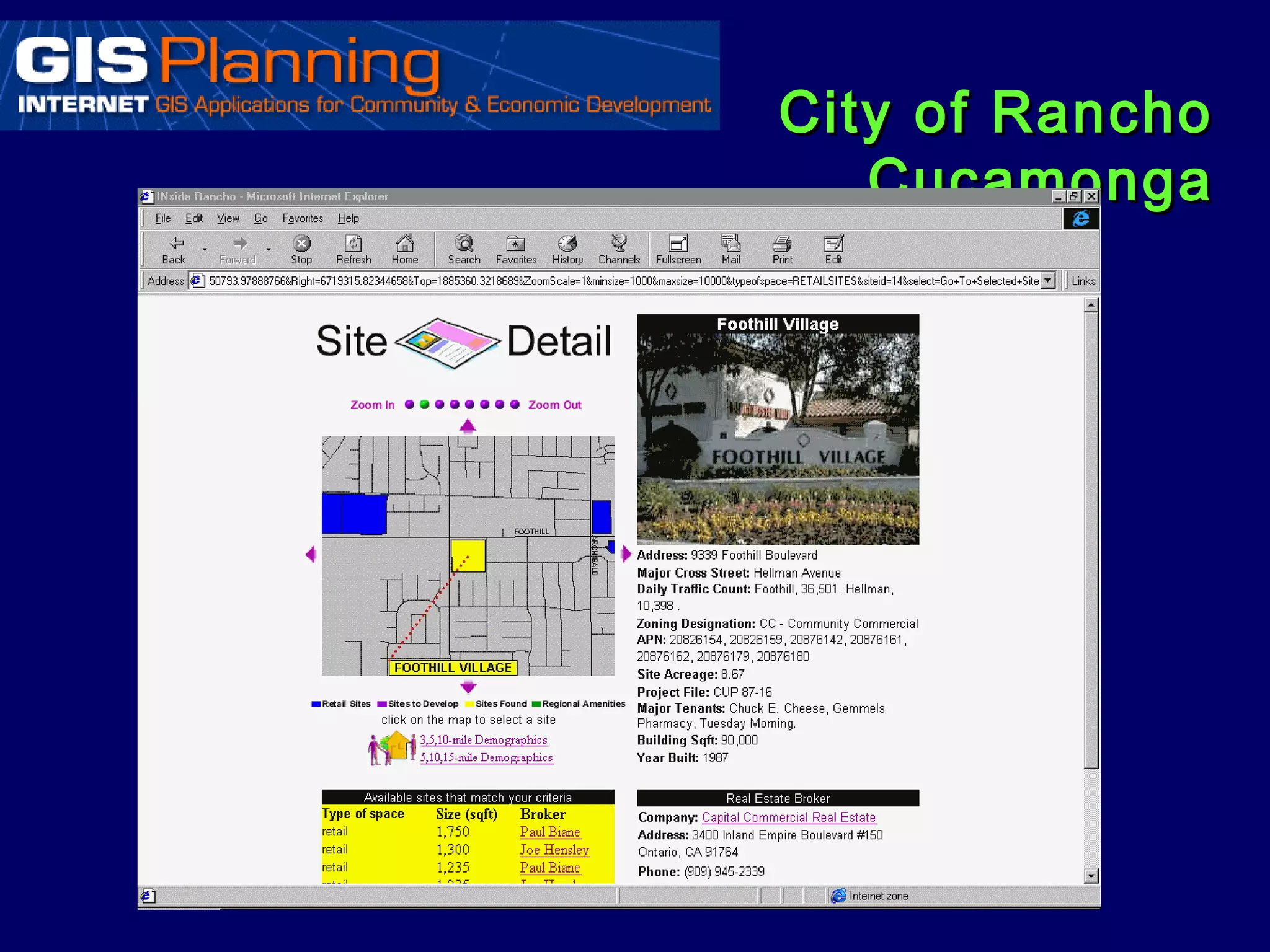Image resolution: width=1270 pixels, height=952 pixels.
Task: Click the blue retail site near Archibald
Action: [602, 516]
